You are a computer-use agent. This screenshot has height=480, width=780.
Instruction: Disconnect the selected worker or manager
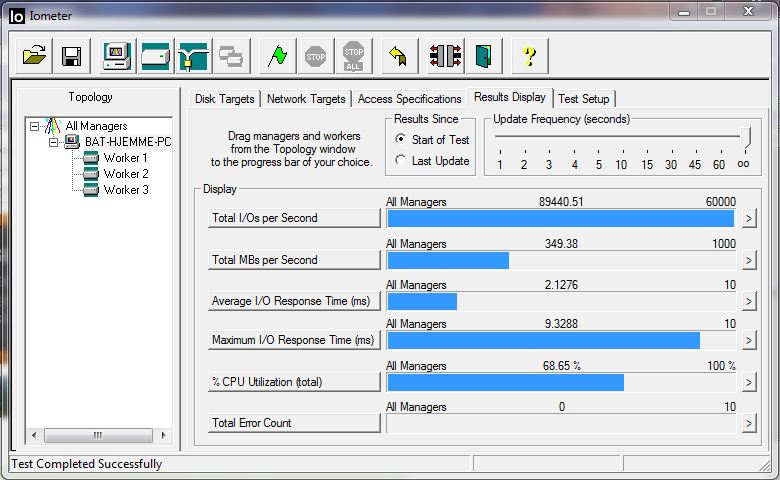pyautogui.click(x=446, y=56)
